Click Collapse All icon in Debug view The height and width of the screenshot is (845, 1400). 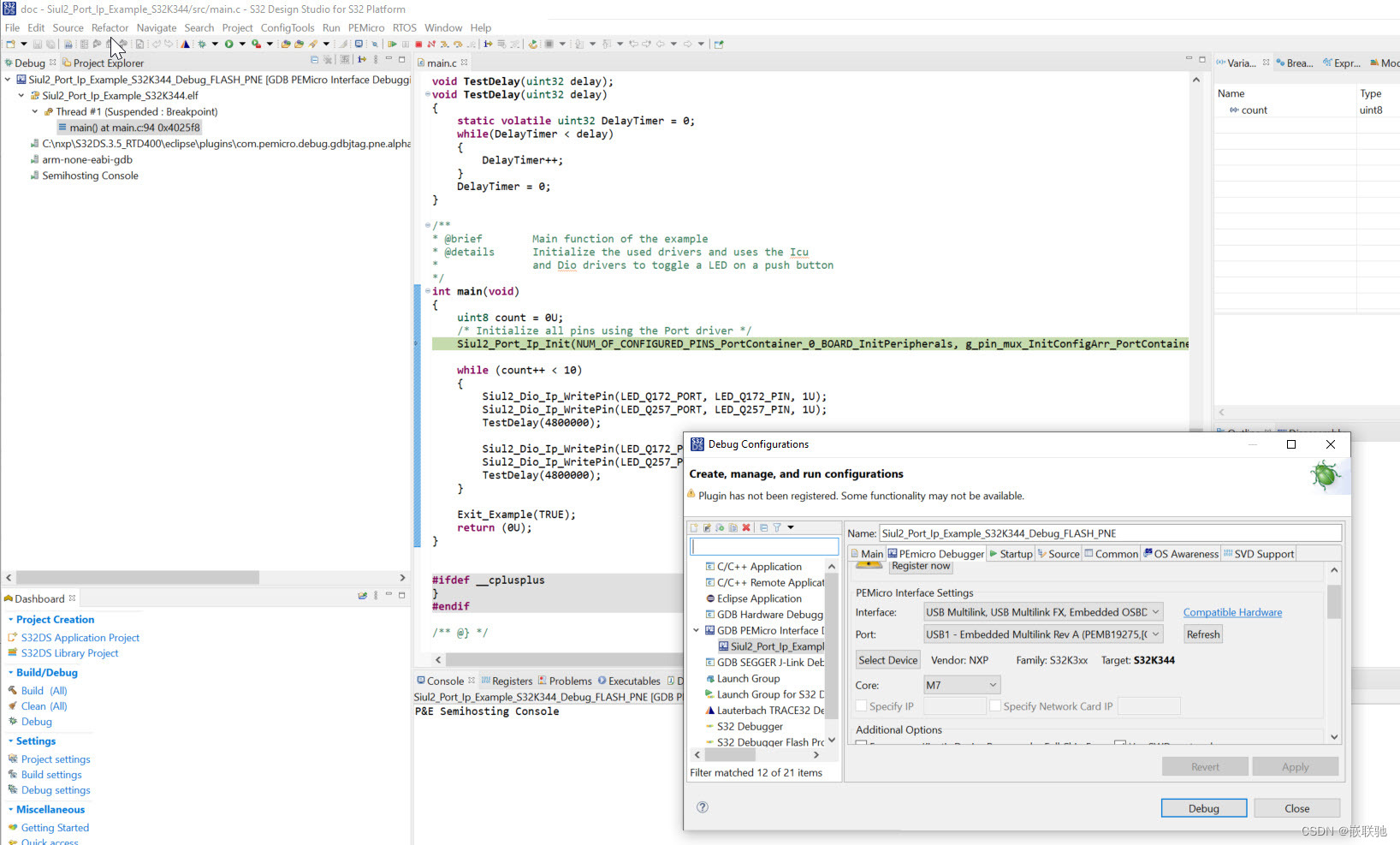[x=314, y=60]
